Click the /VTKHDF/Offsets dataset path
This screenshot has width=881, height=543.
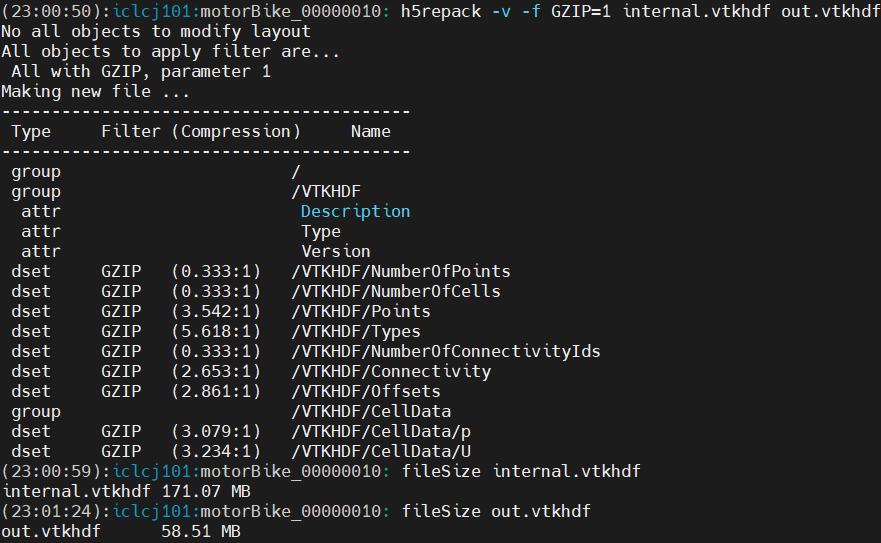point(366,391)
